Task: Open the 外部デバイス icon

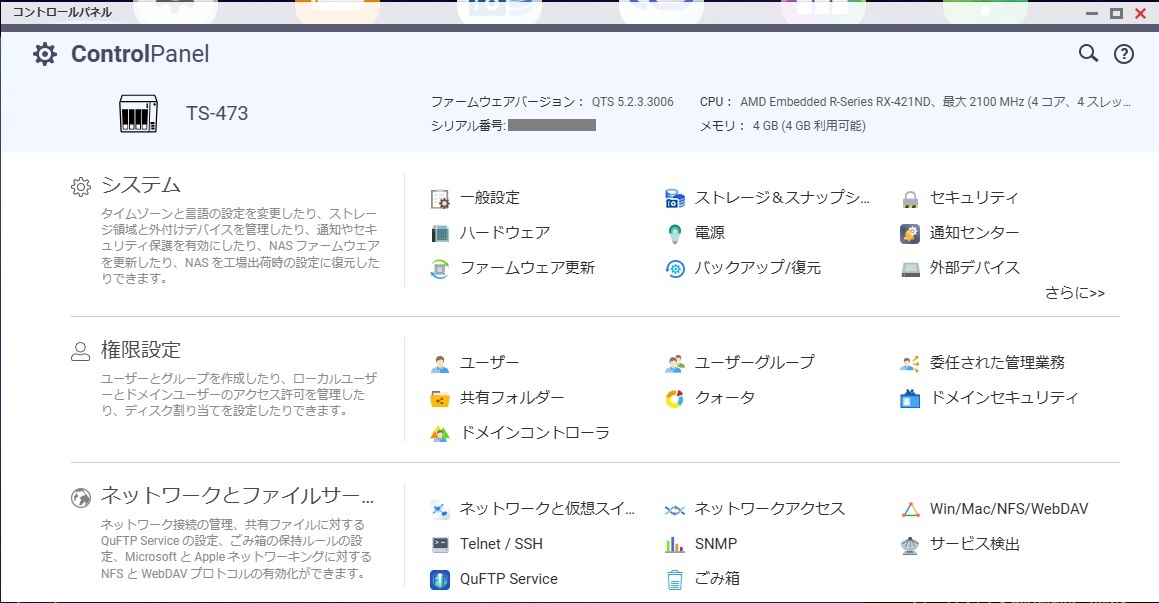Action: click(x=910, y=268)
